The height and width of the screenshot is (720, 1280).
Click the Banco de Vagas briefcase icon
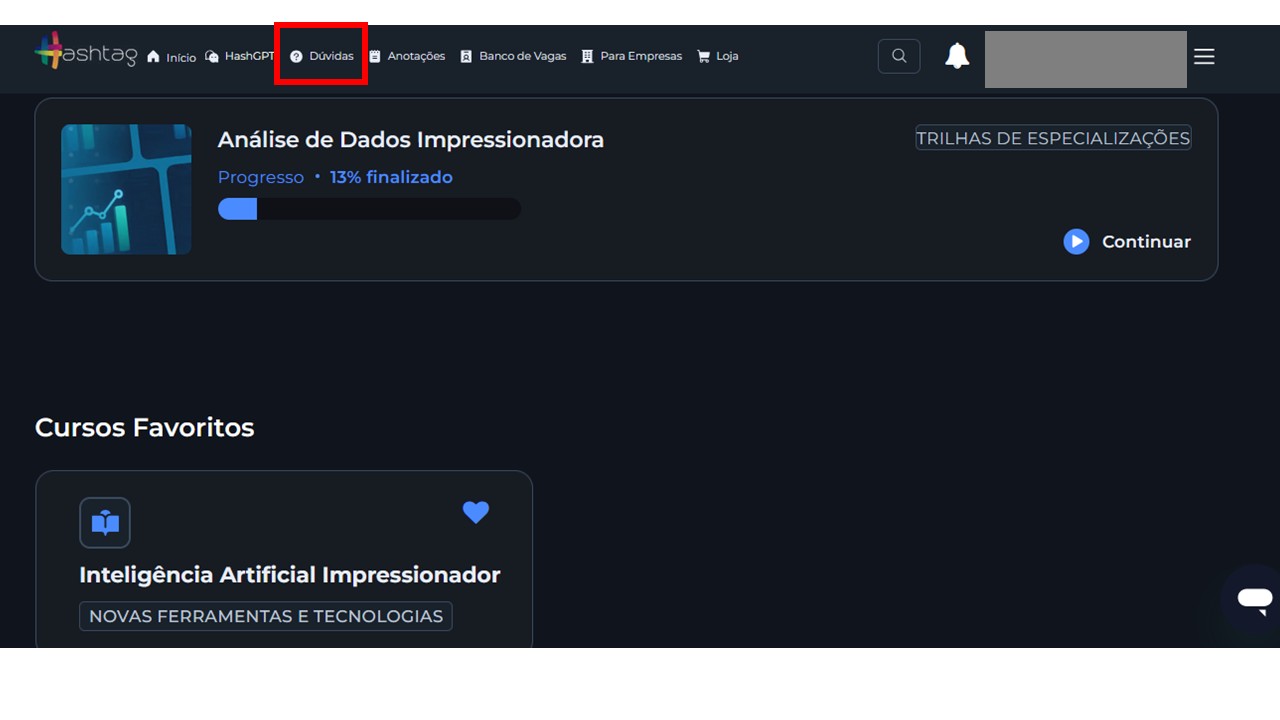[465, 56]
